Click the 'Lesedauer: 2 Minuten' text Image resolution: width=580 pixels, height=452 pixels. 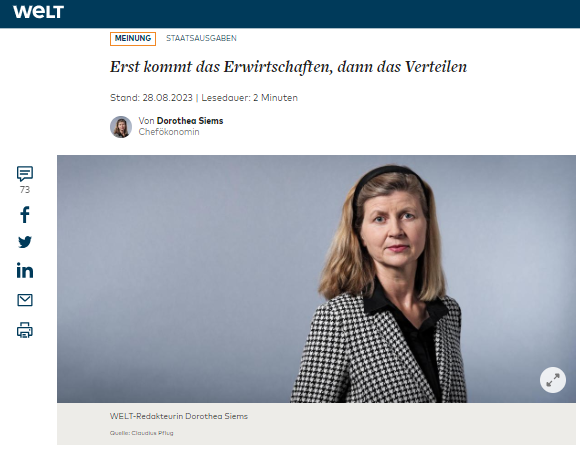[x=249, y=98]
